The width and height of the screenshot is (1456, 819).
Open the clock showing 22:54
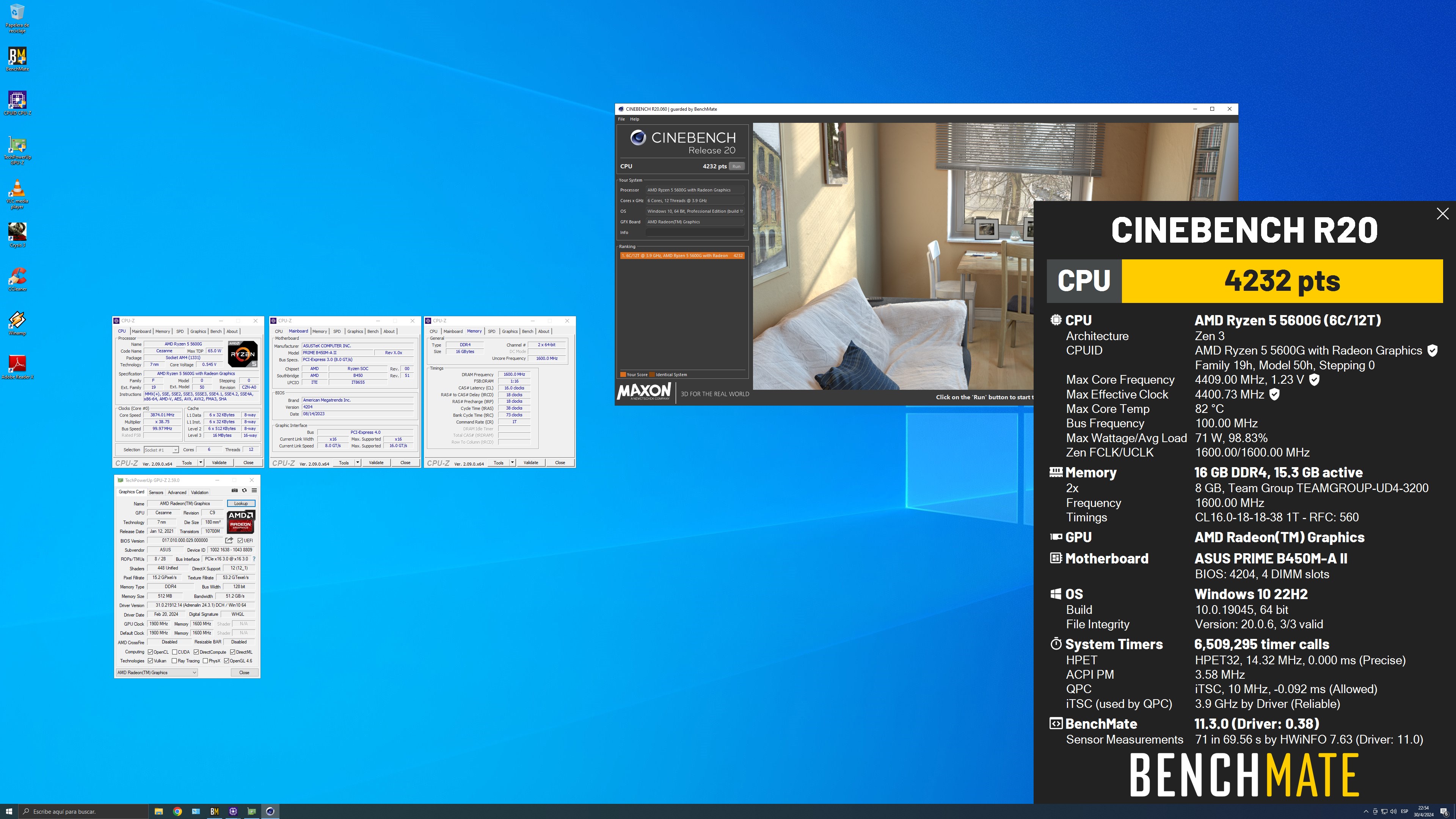pyautogui.click(x=1424, y=812)
